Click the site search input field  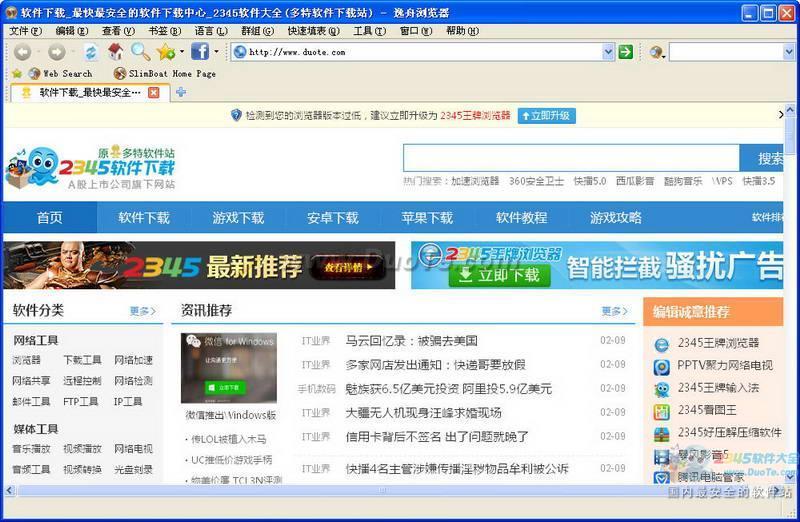tap(571, 158)
